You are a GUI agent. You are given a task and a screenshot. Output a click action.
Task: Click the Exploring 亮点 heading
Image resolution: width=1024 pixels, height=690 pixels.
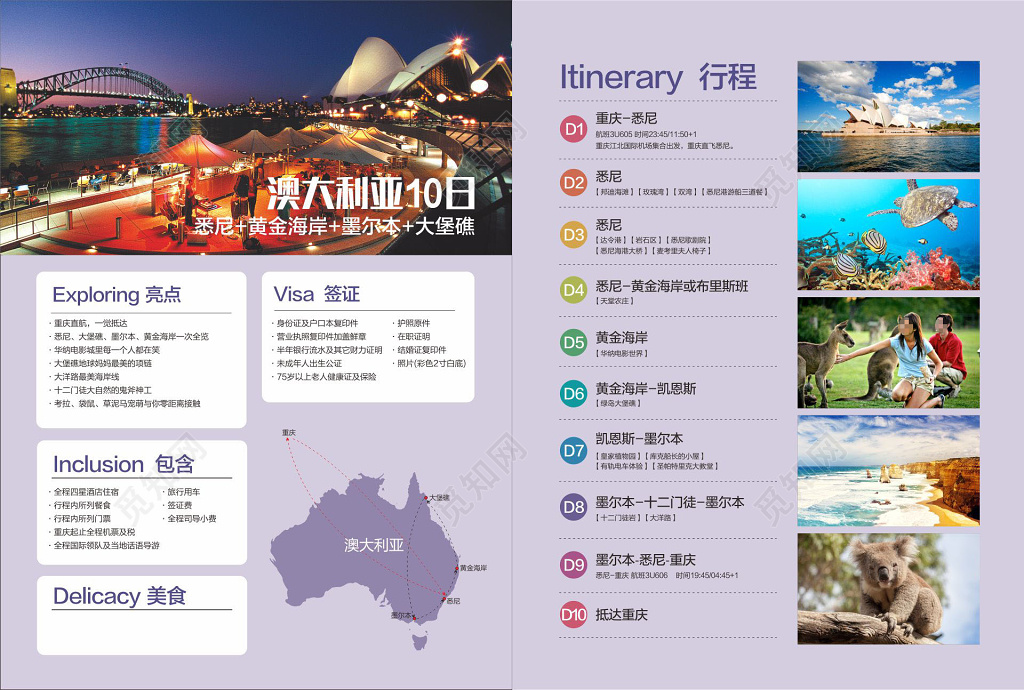tap(117, 295)
